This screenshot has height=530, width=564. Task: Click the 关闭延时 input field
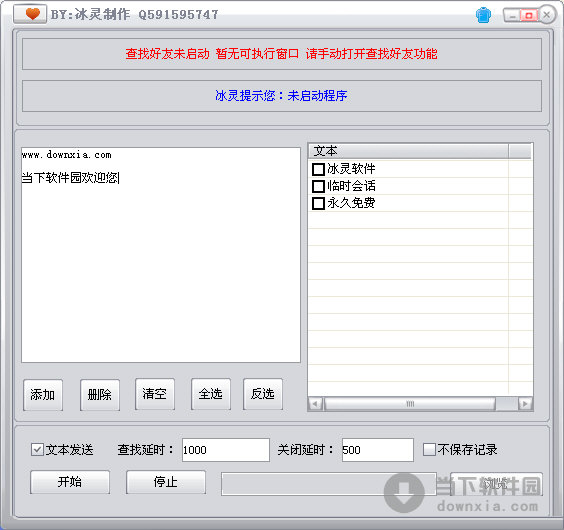(377, 450)
